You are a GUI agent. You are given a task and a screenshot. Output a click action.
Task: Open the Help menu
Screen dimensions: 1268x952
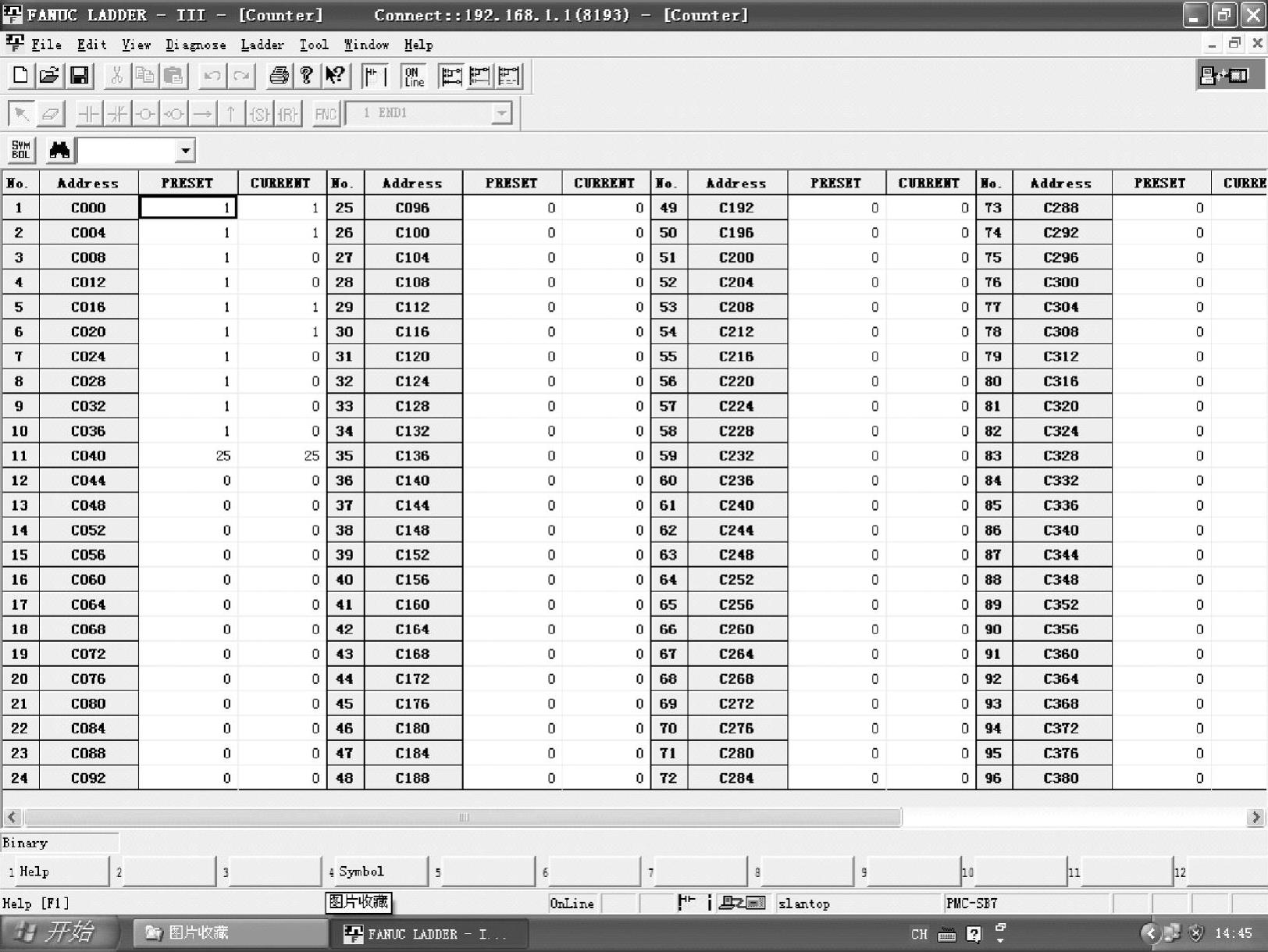(418, 45)
